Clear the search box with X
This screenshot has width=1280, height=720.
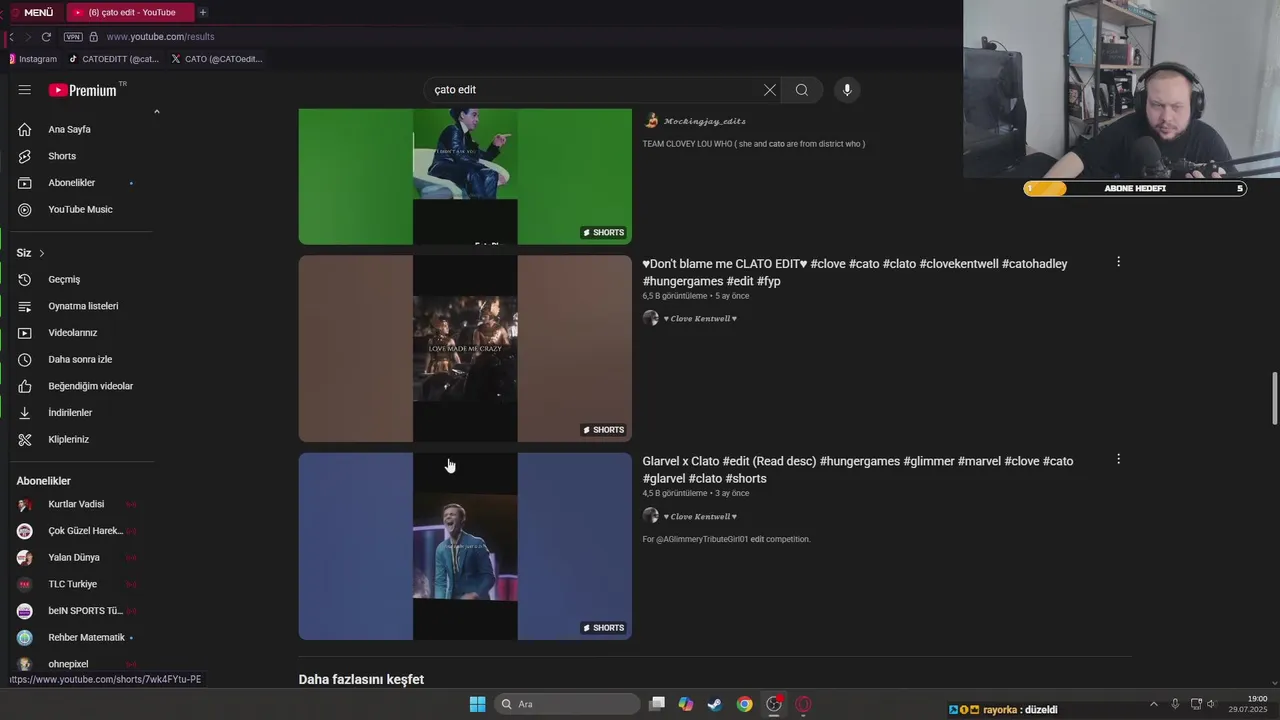point(769,90)
